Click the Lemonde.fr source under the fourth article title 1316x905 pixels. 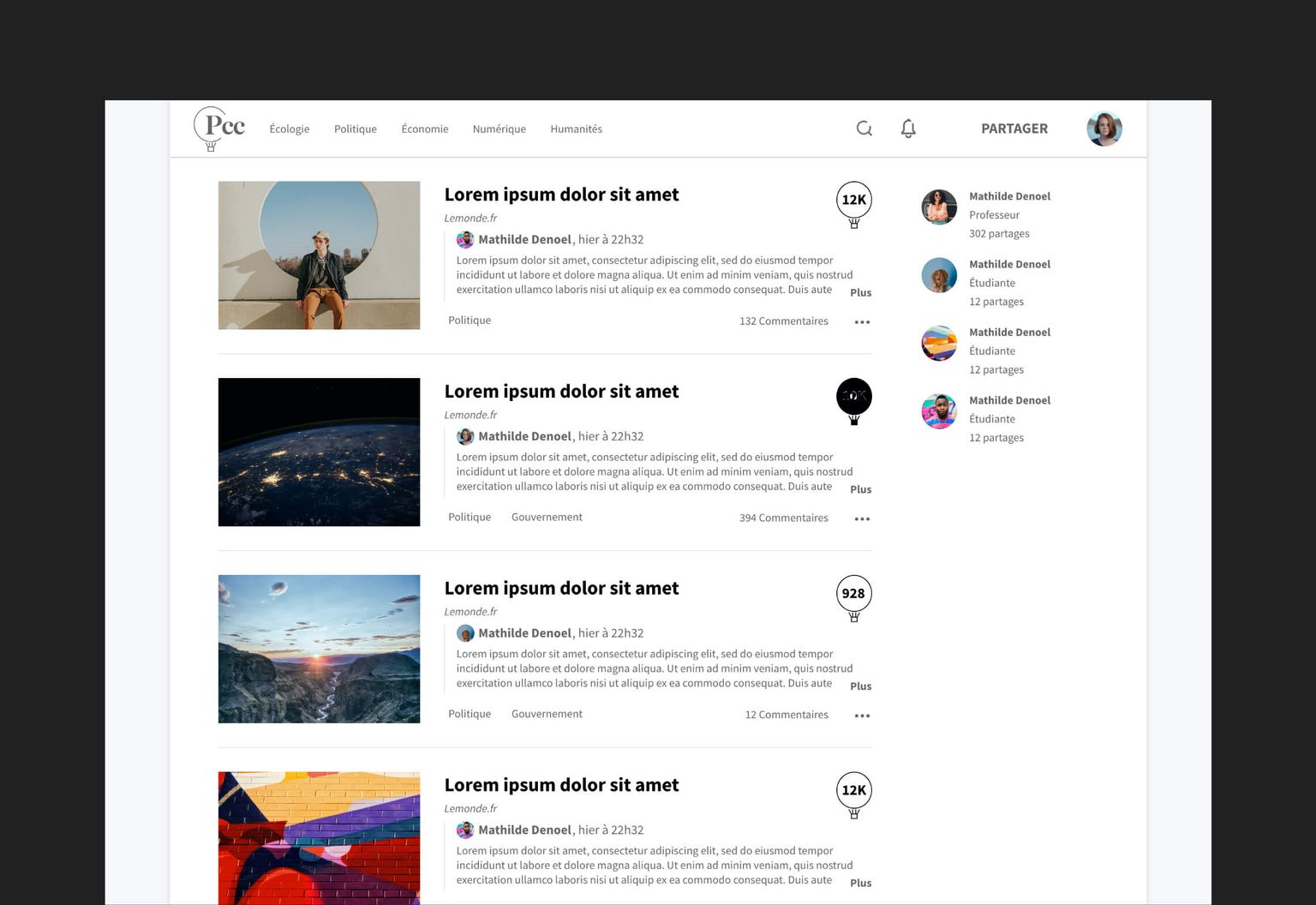(x=470, y=809)
